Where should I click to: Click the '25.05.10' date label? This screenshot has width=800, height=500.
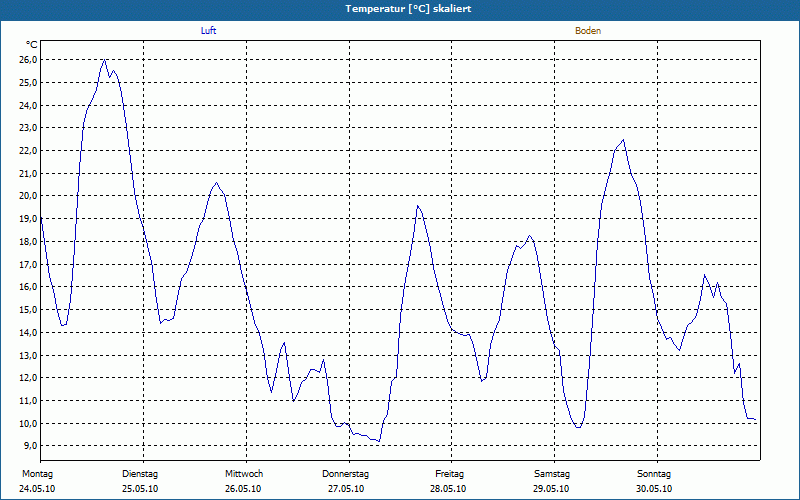point(140,489)
